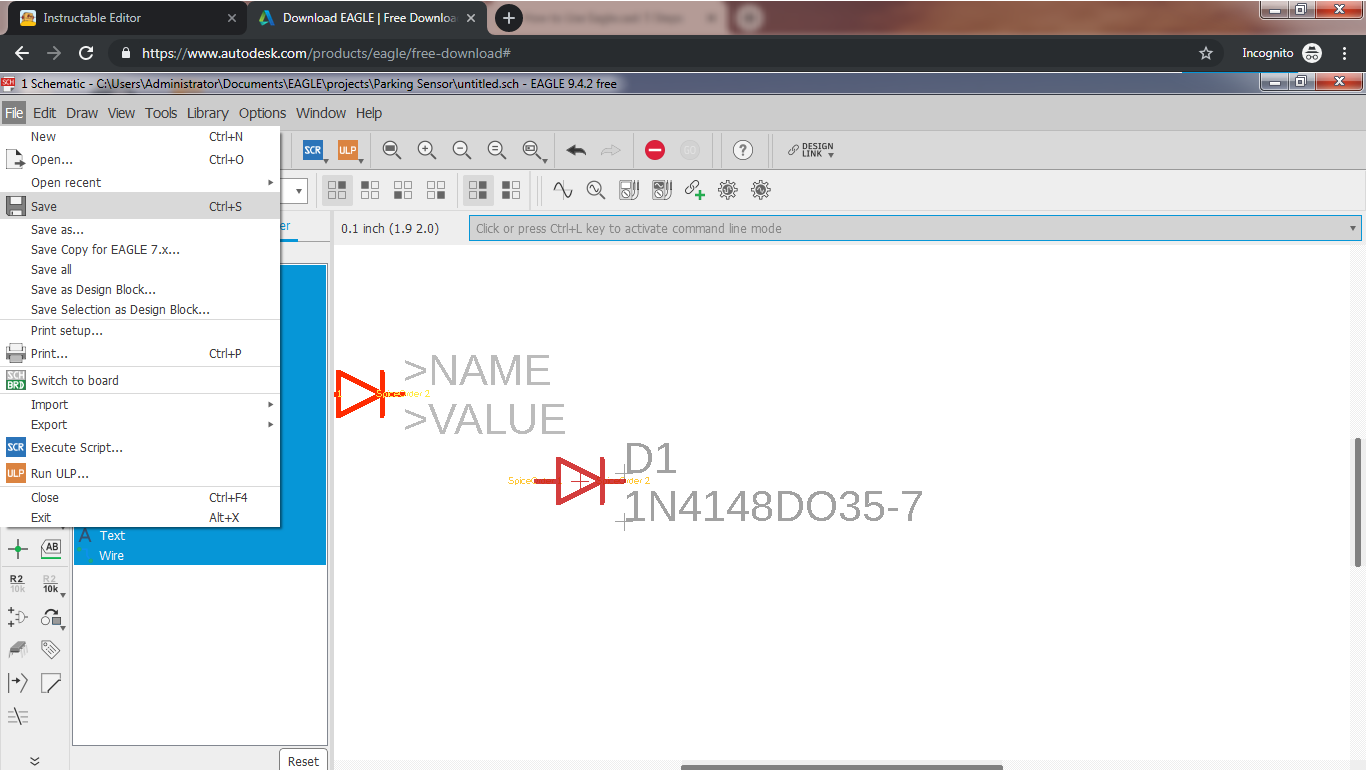Zoom in with the plus magnifier
The height and width of the screenshot is (770, 1368).
427,150
